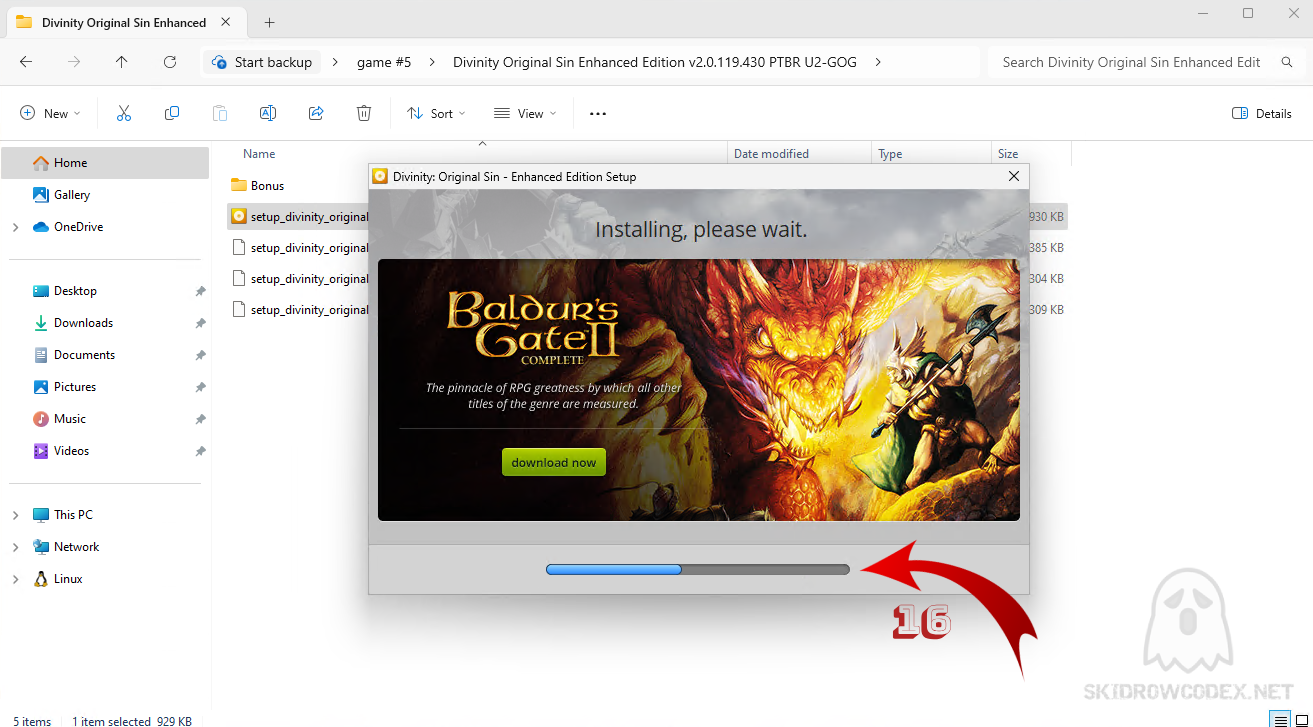Screen dimensions: 1313x727
Task: Click the Rename icon in toolbar
Action: pos(268,114)
